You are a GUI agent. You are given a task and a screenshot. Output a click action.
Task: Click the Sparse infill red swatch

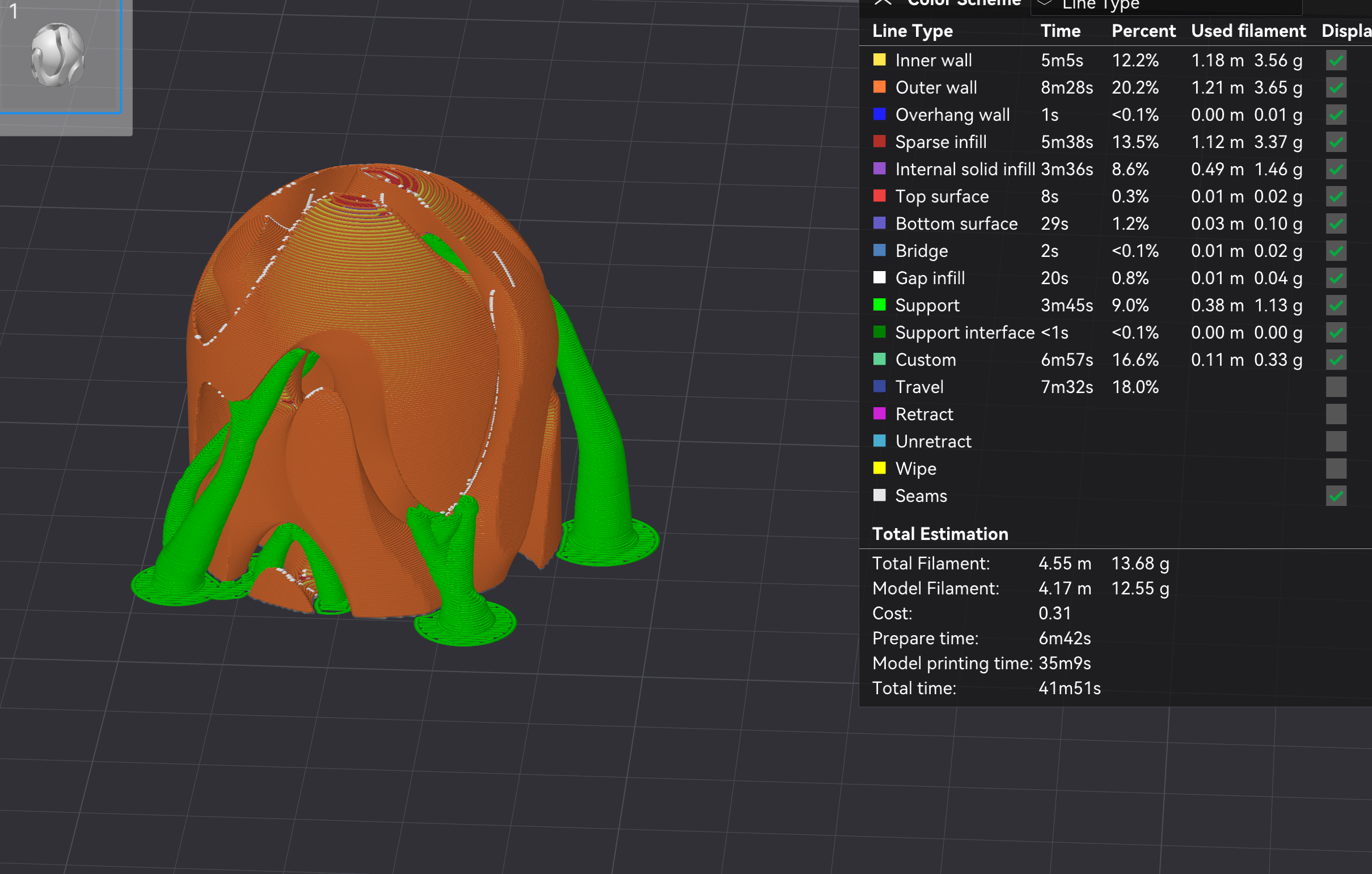click(879, 142)
